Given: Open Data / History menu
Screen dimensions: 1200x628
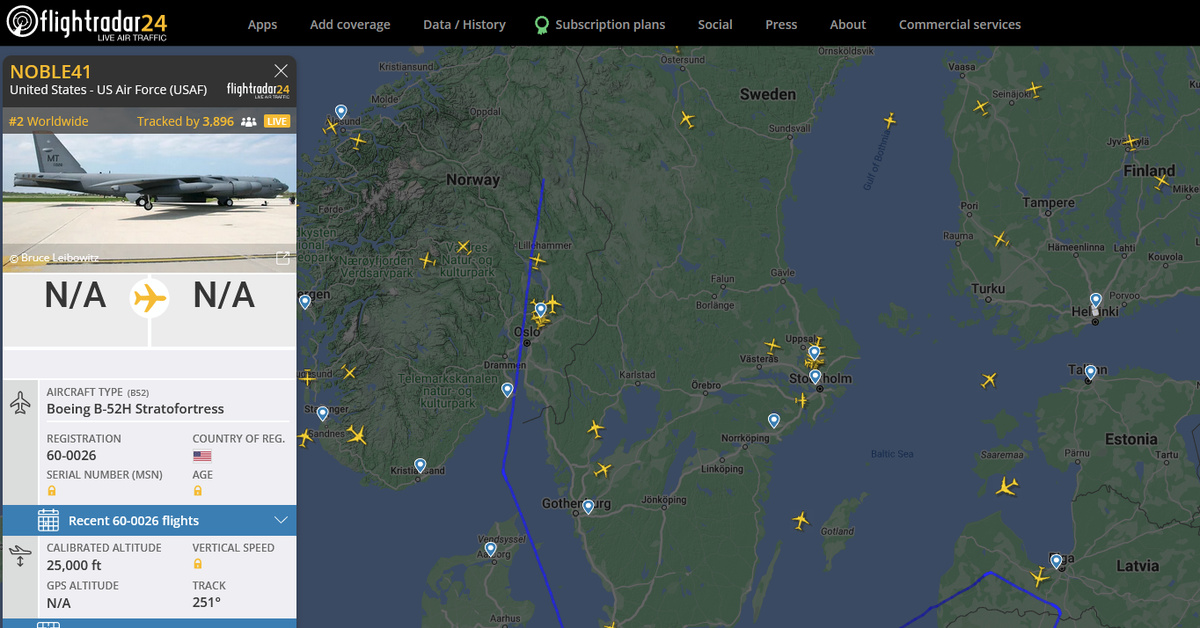Looking at the screenshot, I should point(464,24).
